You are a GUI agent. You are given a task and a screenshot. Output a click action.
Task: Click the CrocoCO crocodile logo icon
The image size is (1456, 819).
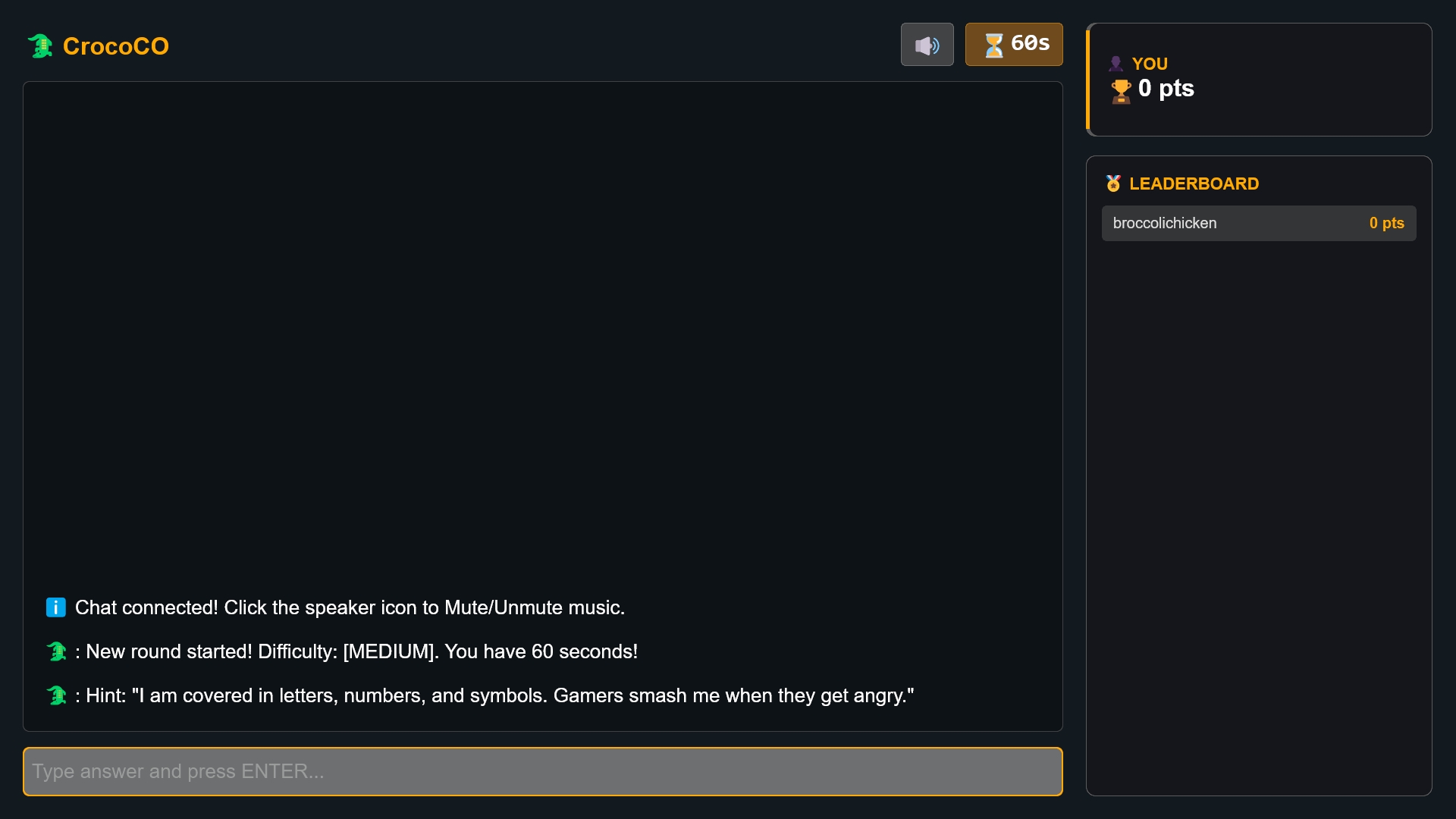click(x=40, y=46)
